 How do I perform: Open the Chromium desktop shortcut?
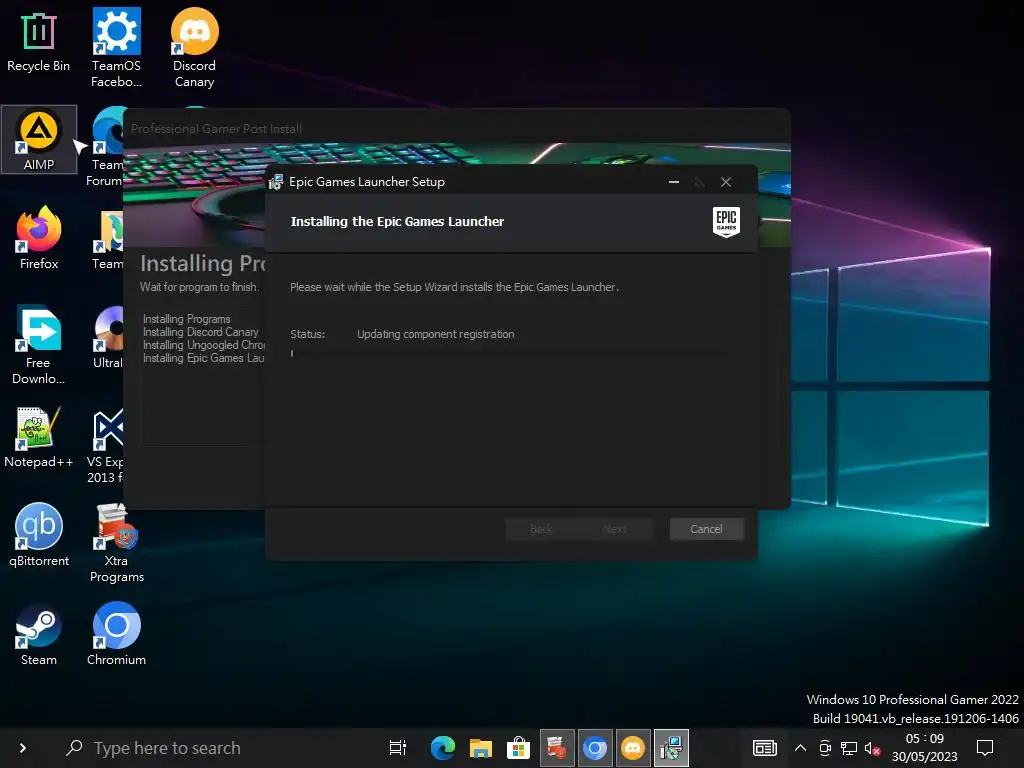[116, 635]
